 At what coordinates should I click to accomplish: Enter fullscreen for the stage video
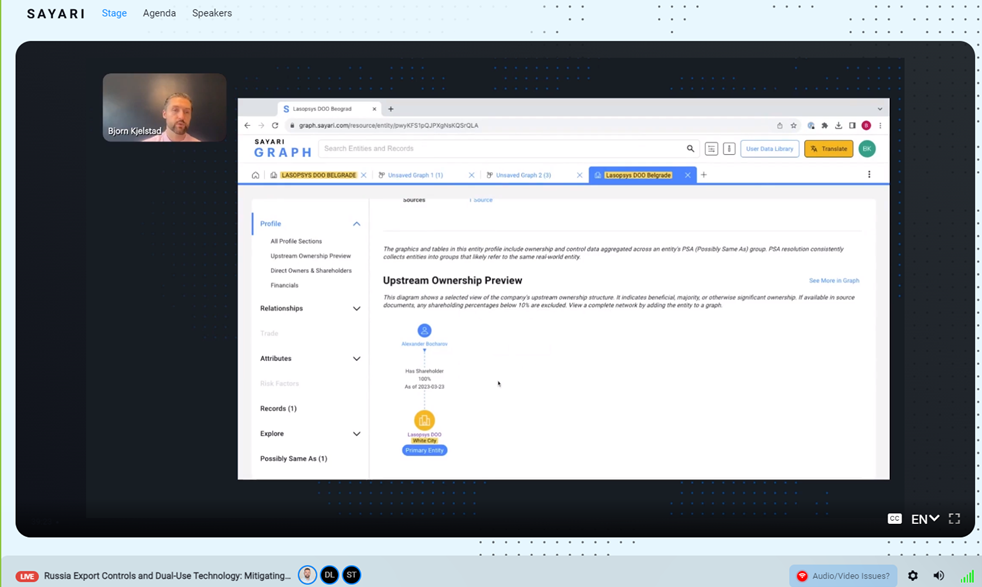click(954, 519)
